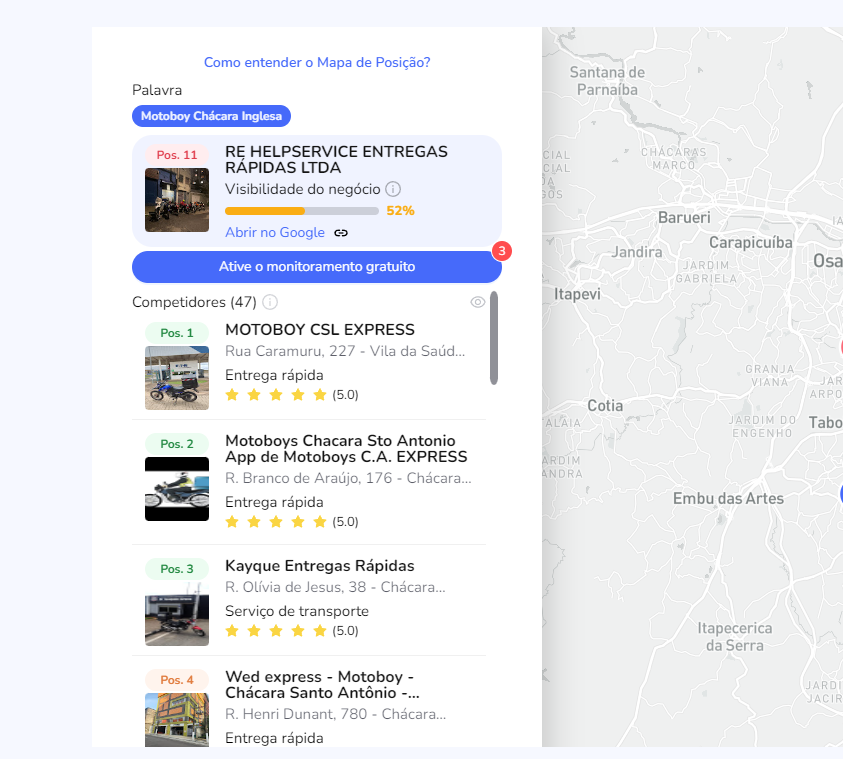Click the Pos. 2 position badge

click(x=177, y=444)
